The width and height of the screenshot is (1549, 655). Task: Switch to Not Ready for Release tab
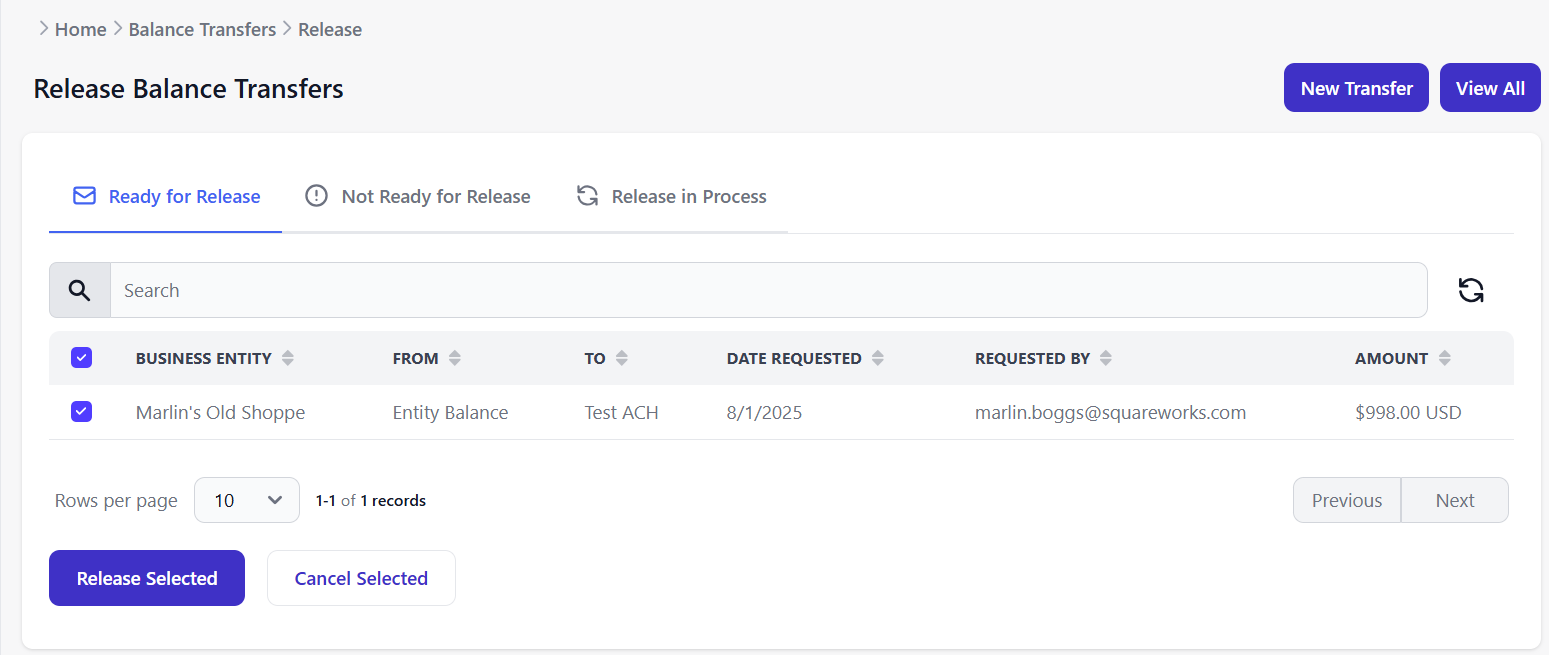point(418,197)
